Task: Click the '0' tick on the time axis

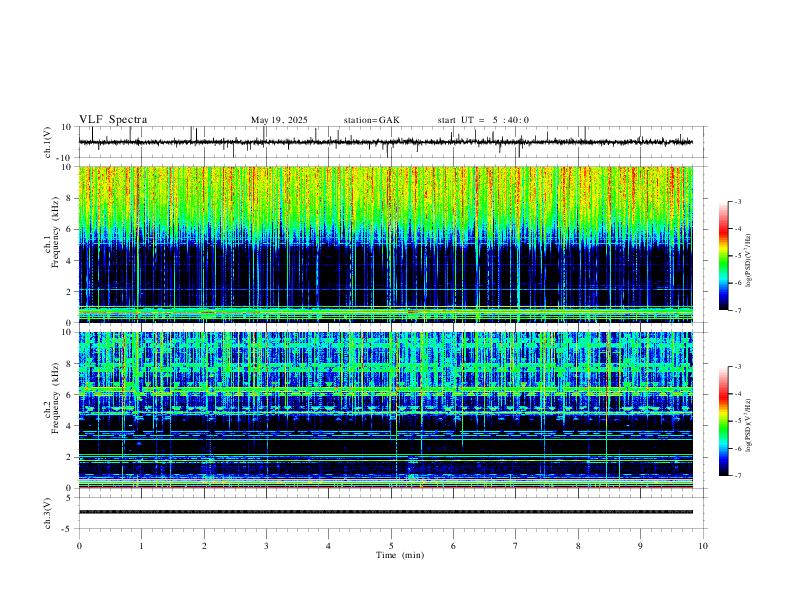Action: click(x=79, y=546)
